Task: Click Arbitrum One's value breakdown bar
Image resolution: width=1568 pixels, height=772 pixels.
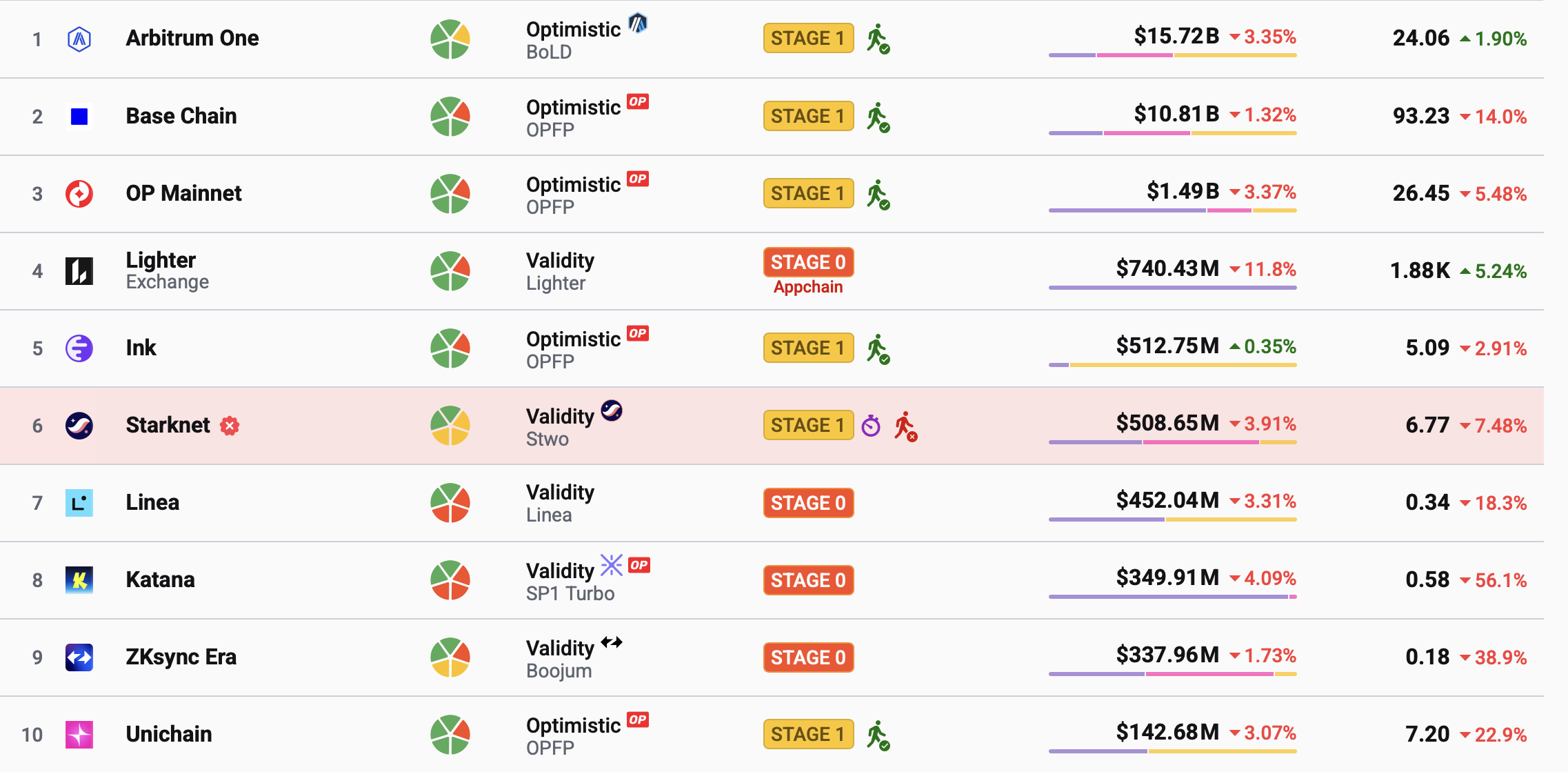Action: click(x=1172, y=55)
